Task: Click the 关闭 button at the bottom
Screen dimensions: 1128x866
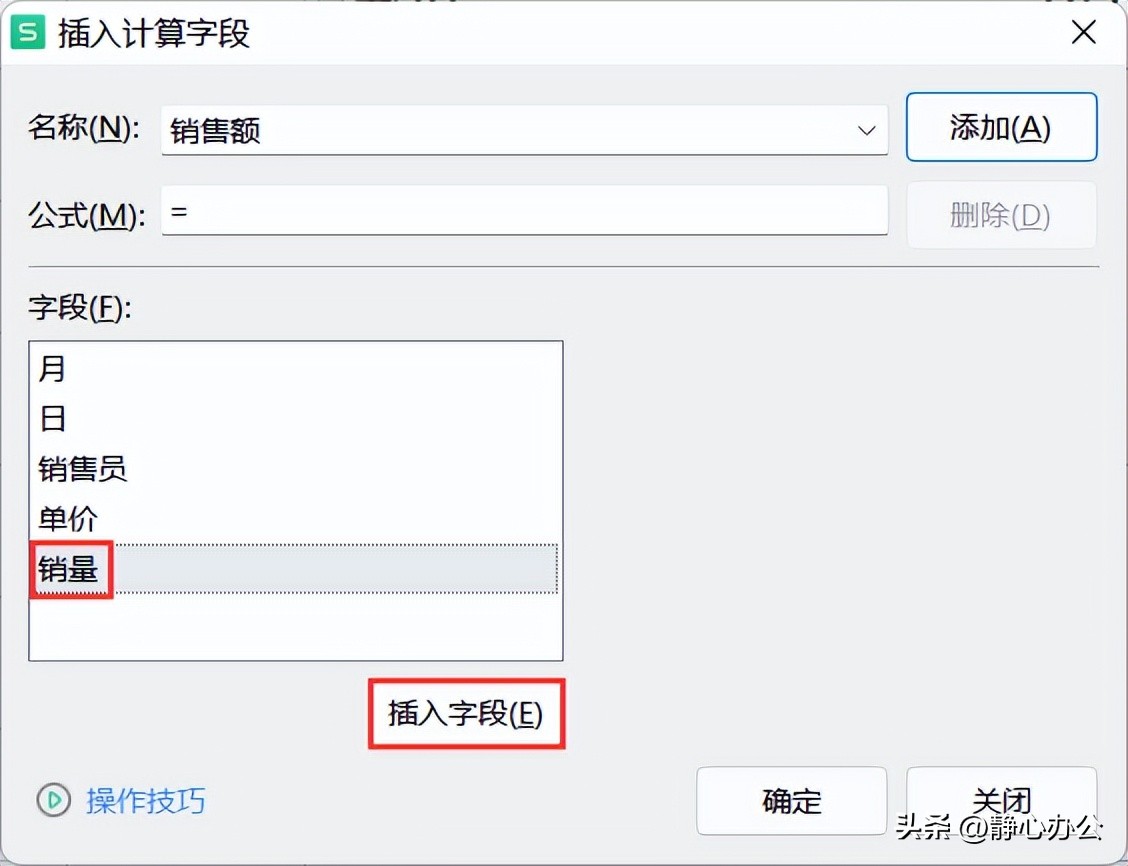Action: click(1001, 801)
